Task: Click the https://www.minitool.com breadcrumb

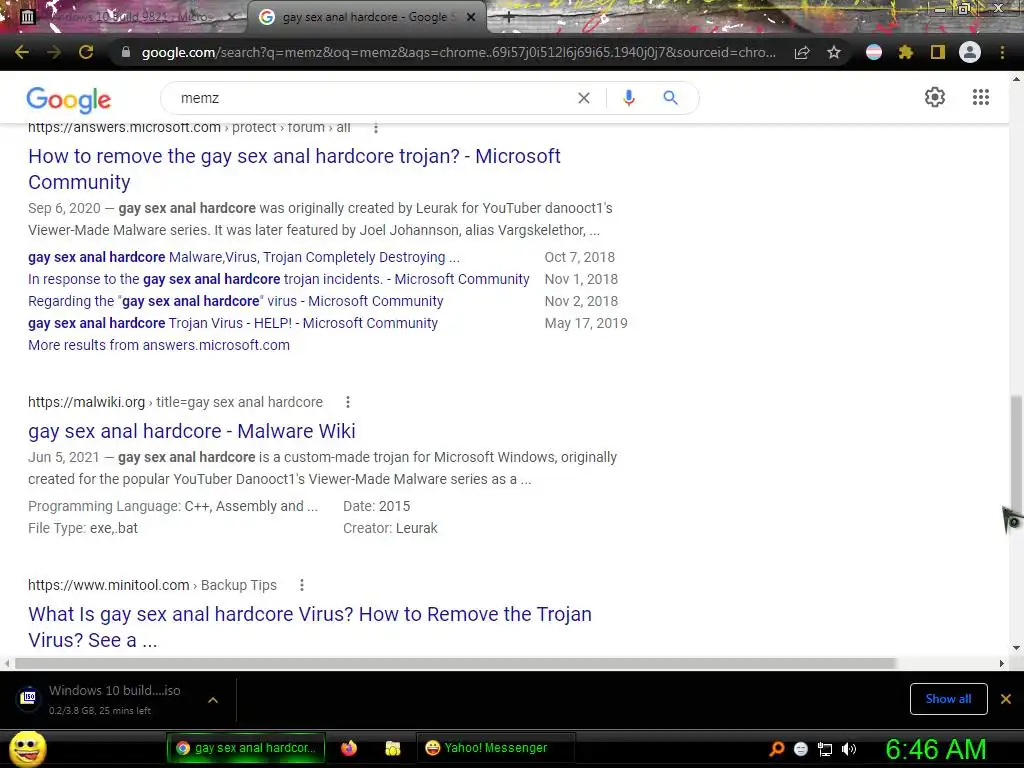Action: (x=152, y=585)
